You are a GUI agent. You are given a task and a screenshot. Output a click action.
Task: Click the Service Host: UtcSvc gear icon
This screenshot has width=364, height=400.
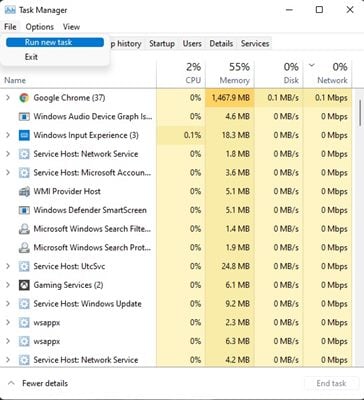(24, 267)
